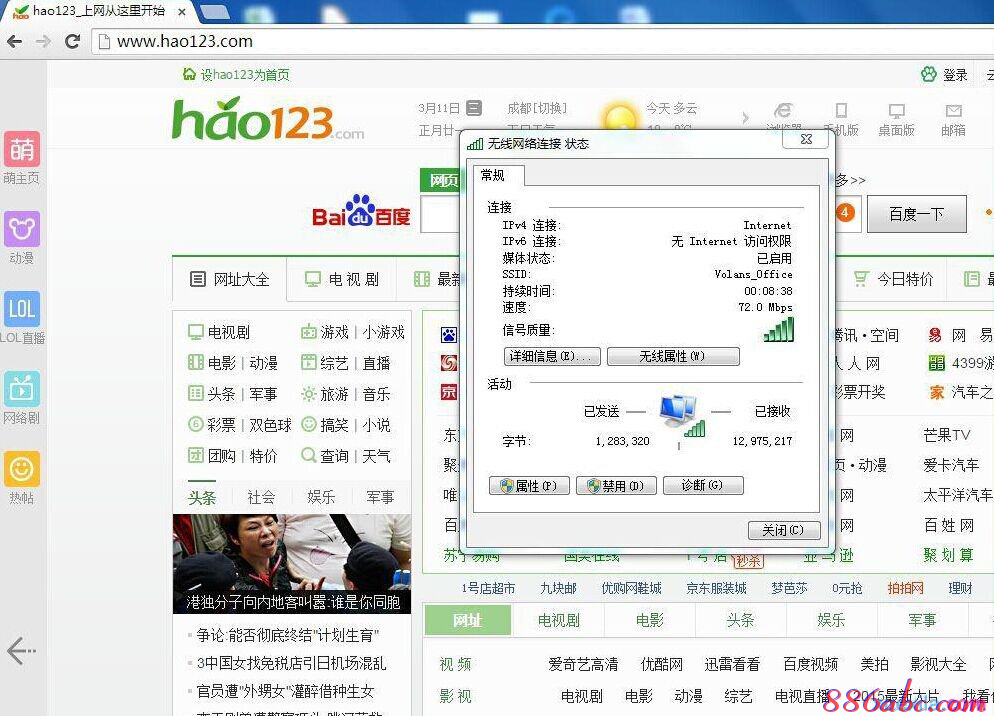Close the hao123 browser tab
994x716 pixels.
point(182,12)
